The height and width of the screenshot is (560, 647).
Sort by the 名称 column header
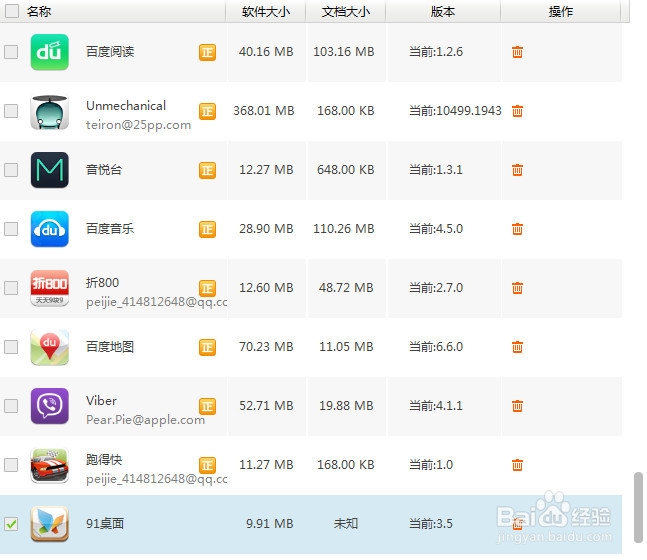(39, 12)
